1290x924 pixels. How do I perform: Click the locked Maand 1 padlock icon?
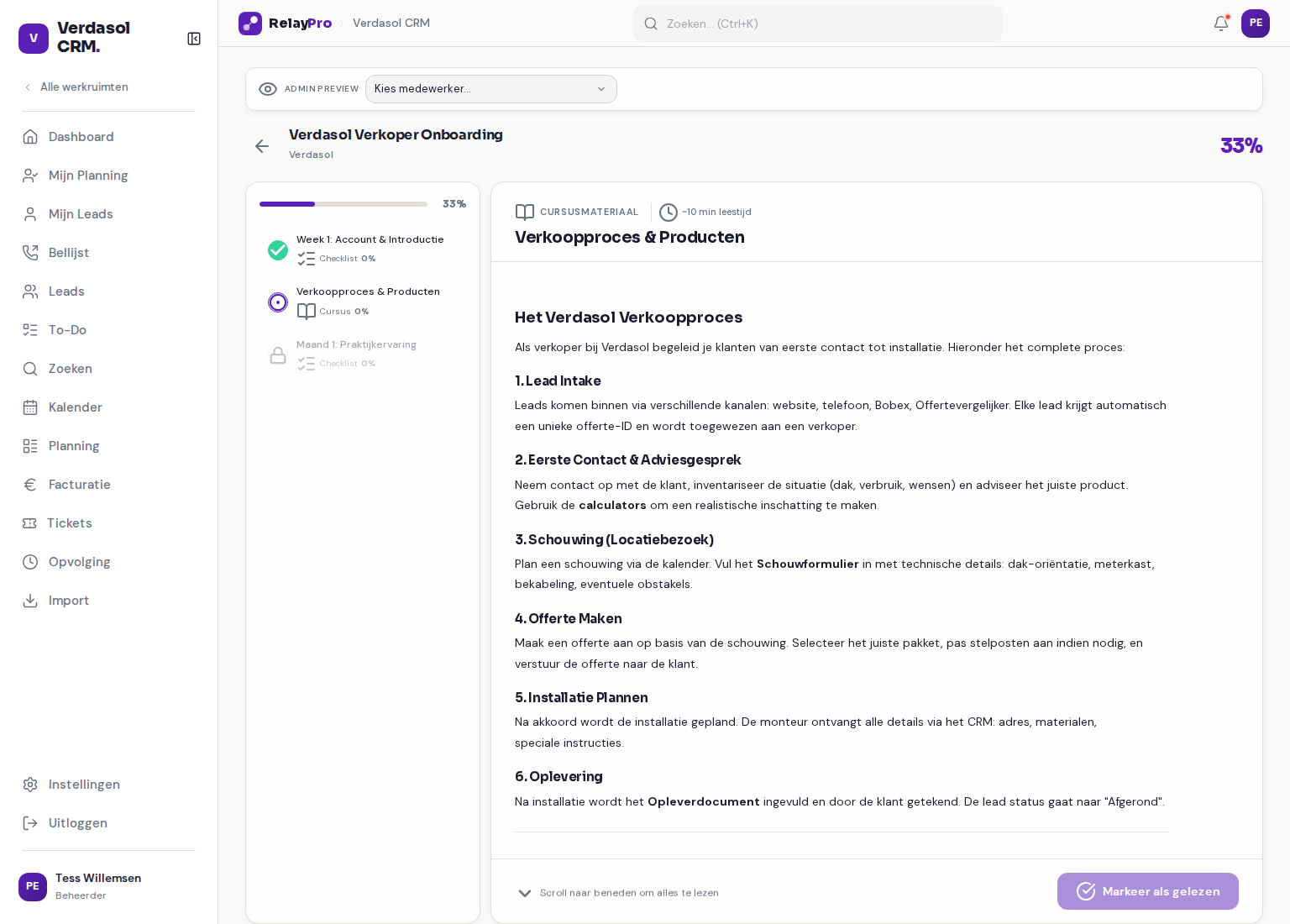[x=278, y=355]
